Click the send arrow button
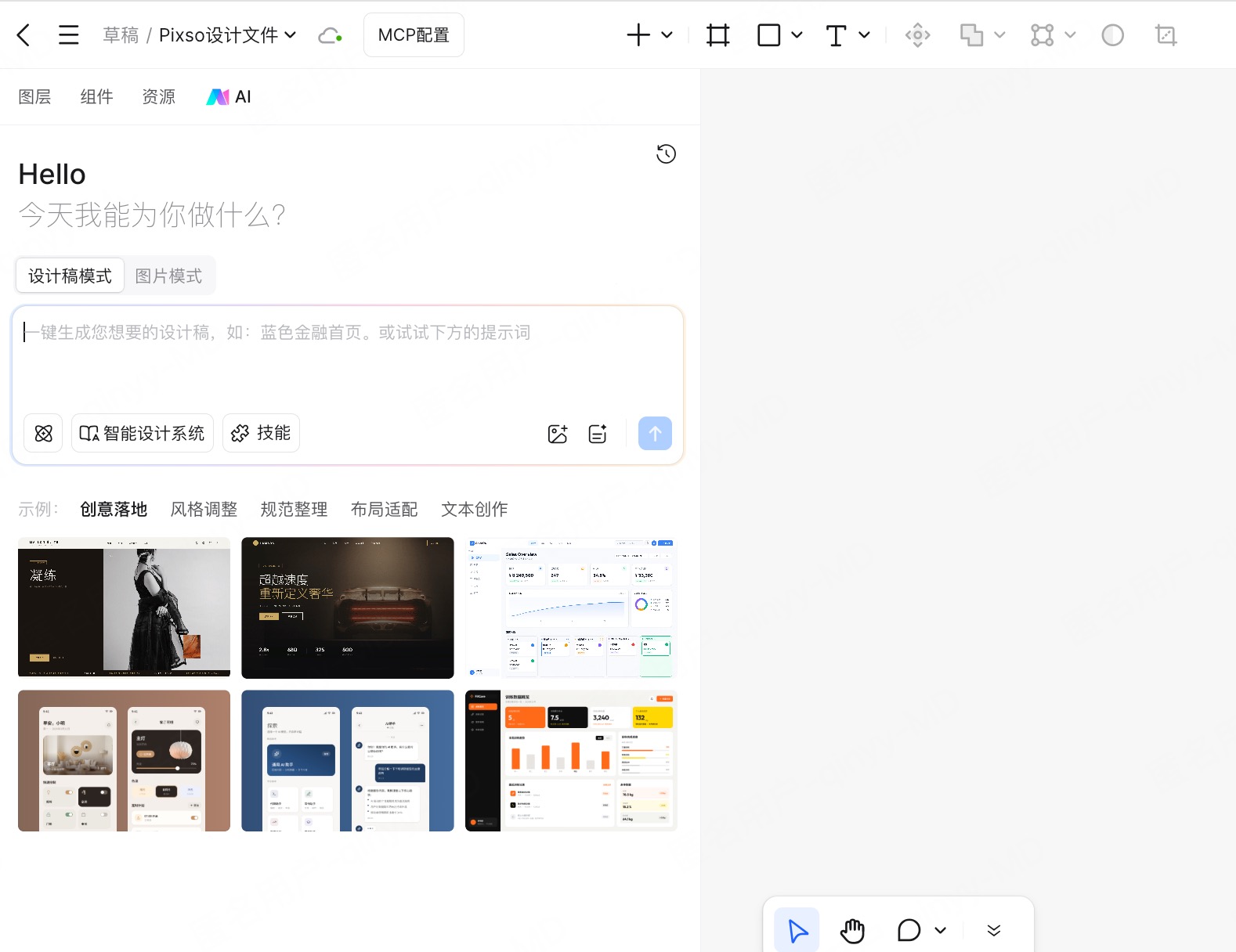Screen dimensions: 1236x952 (656, 434)
